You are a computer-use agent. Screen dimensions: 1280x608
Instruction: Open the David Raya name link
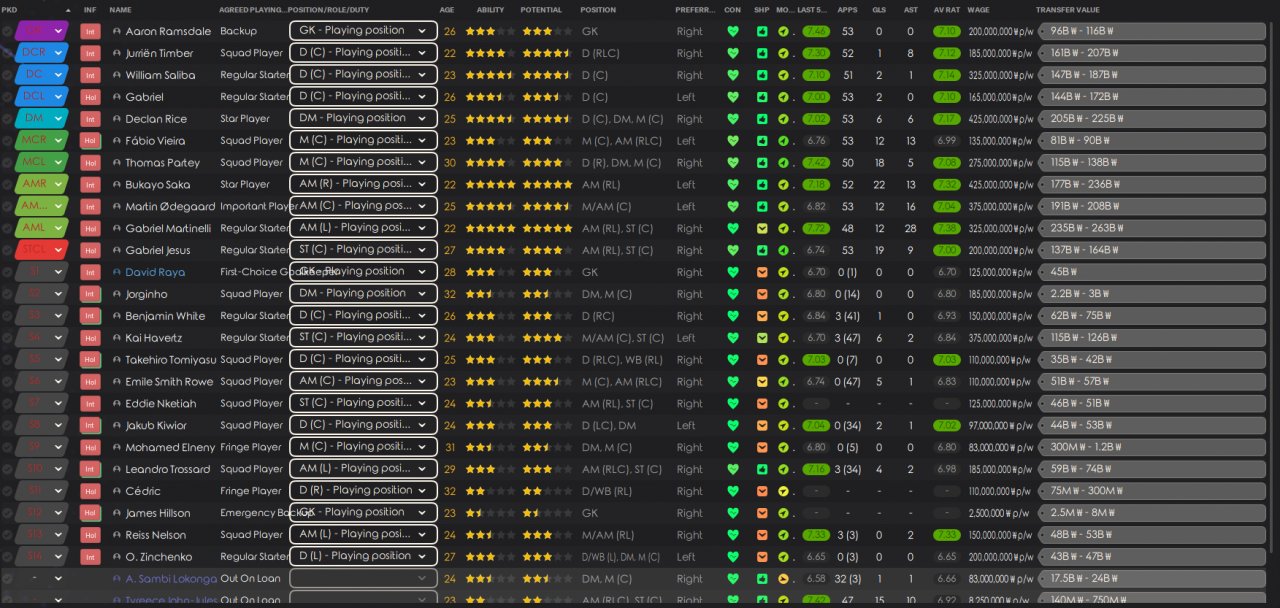point(155,272)
